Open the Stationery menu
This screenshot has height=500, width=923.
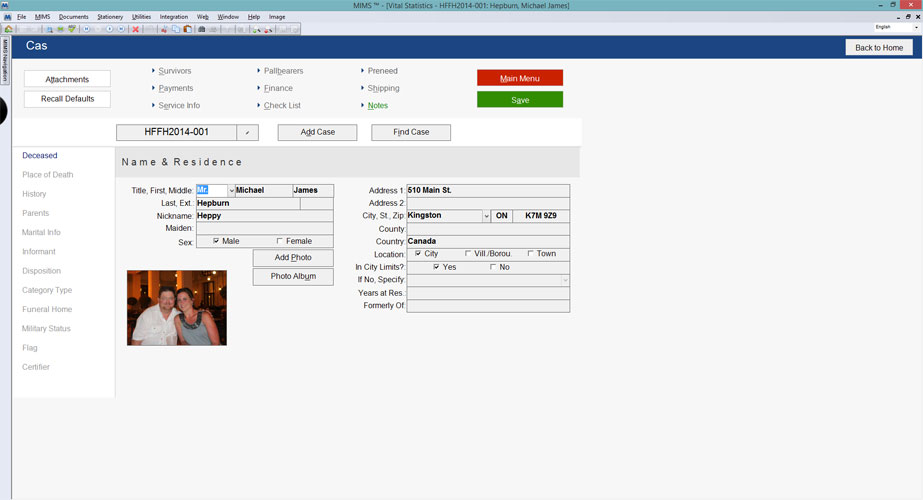[x=110, y=17]
